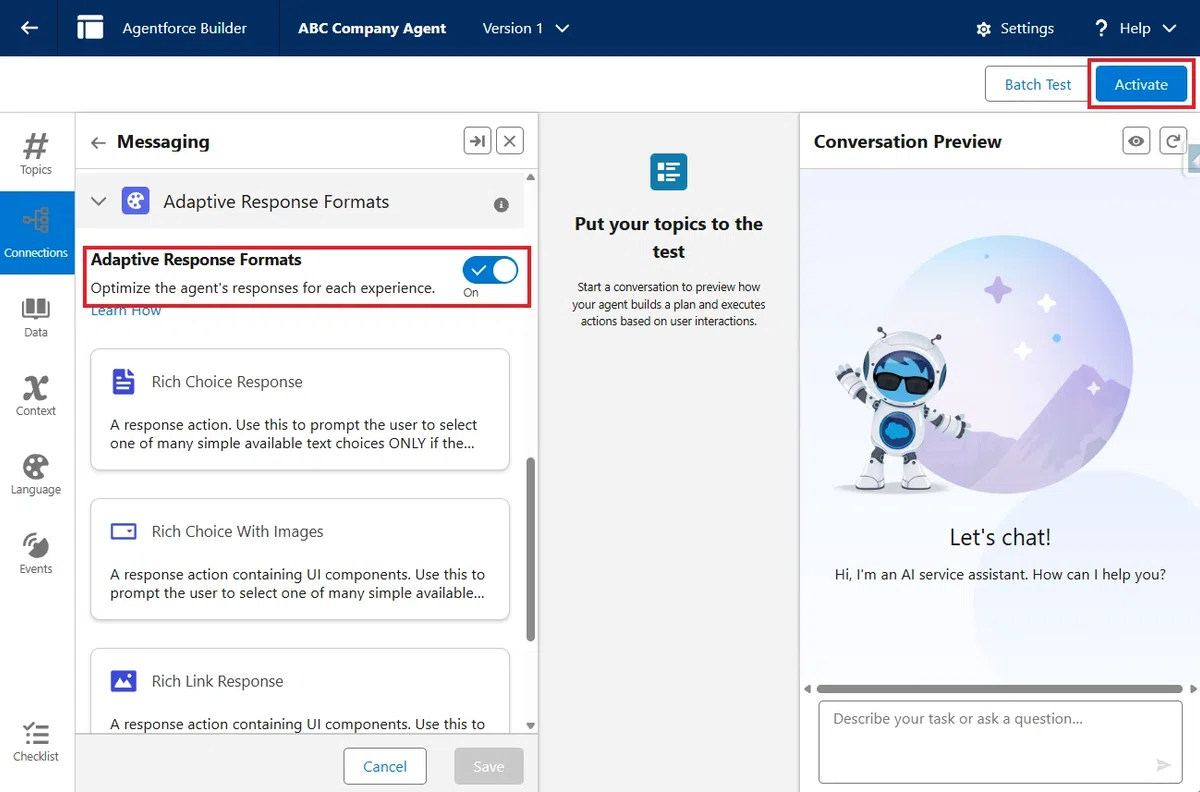Open the Language sidebar panel
This screenshot has height=792, width=1200.
pyautogui.click(x=36, y=474)
